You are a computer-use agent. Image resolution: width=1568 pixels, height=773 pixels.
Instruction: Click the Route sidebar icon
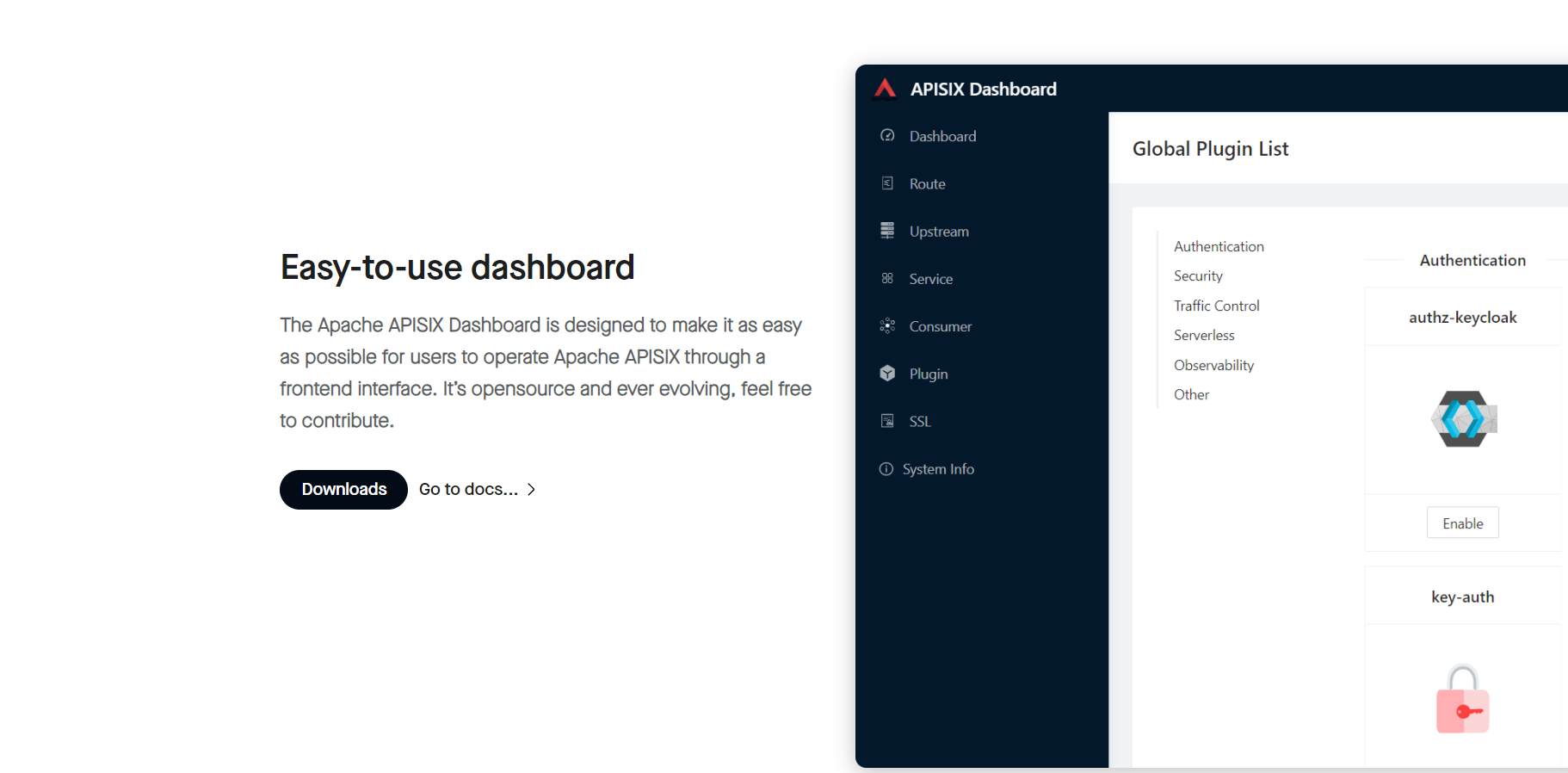click(x=887, y=183)
